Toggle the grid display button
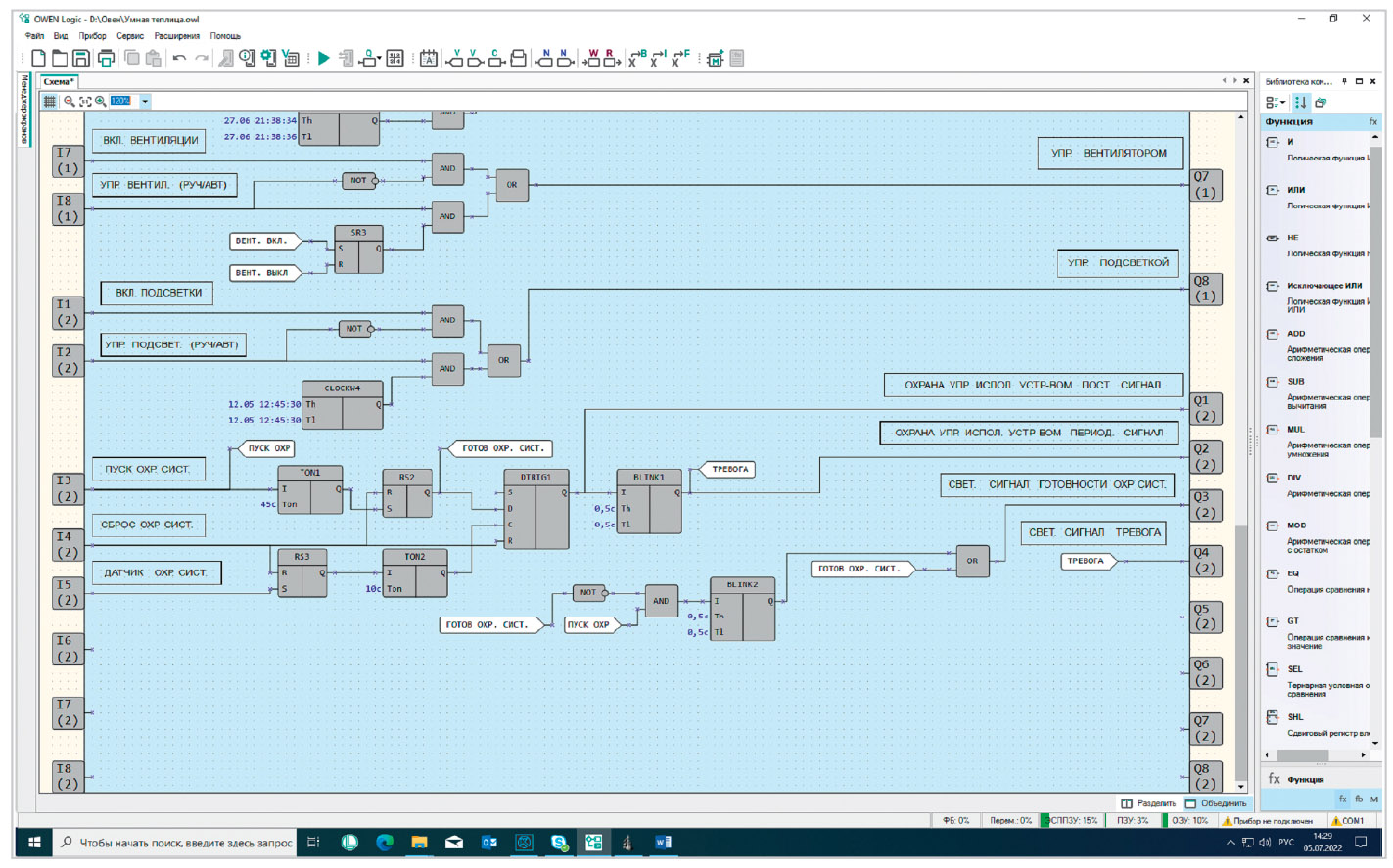 [x=49, y=101]
